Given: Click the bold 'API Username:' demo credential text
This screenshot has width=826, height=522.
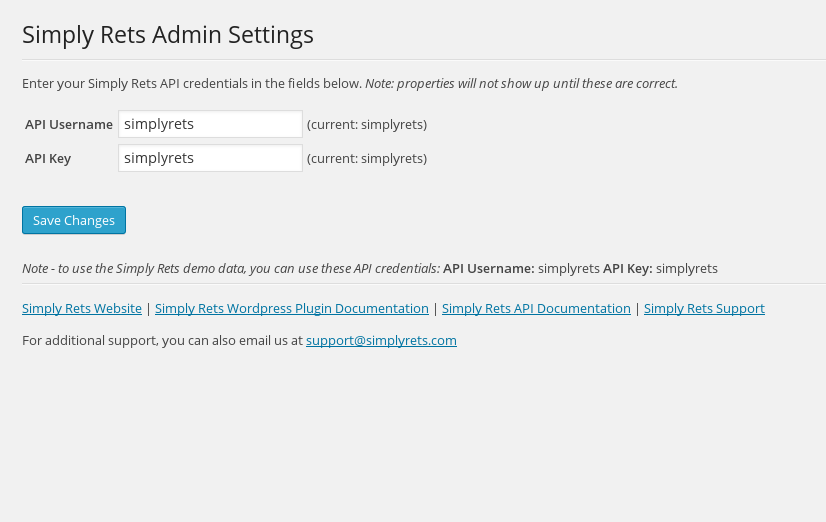Looking at the screenshot, I should tap(488, 269).
